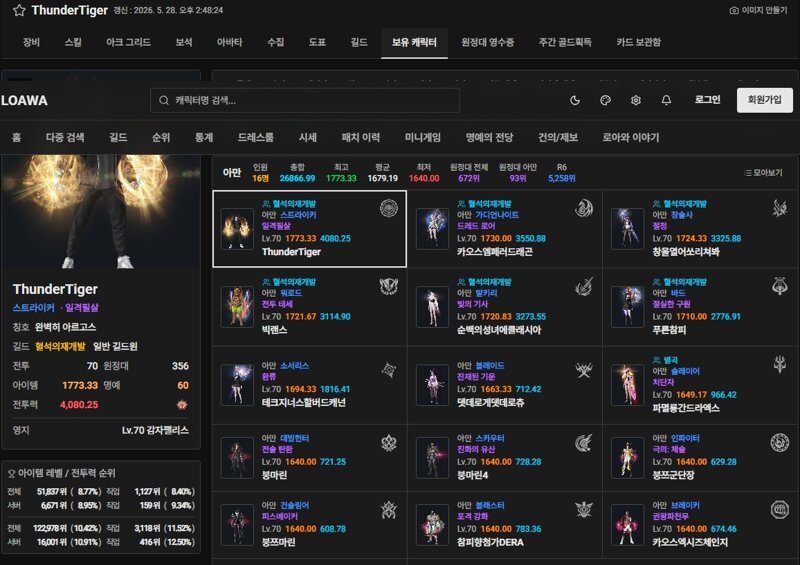800x565 pixels.
Task: Click the Devil Hunter class emblem on 붕마린 card
Action: [389, 443]
